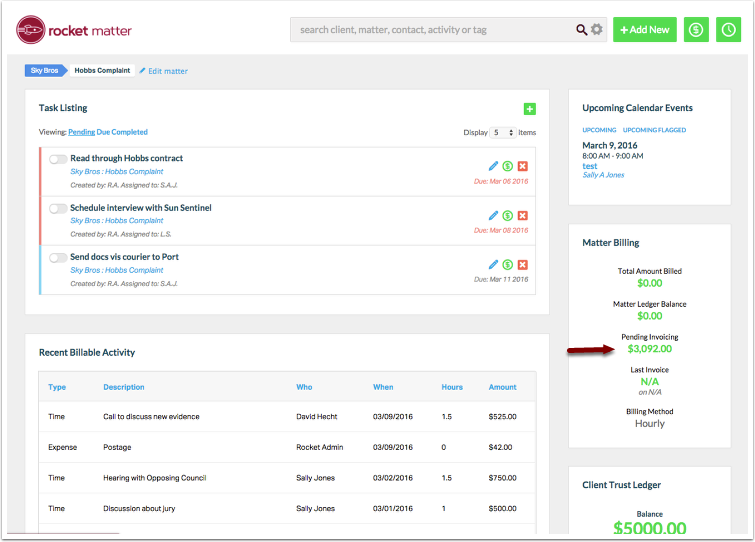Select Call to discuss new evidence row

click(x=287, y=417)
